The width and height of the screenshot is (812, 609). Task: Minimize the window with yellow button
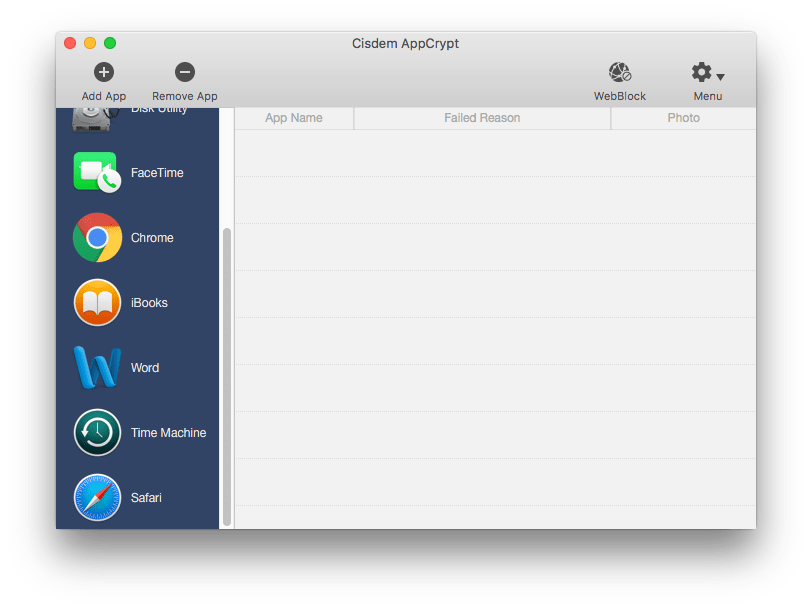90,43
